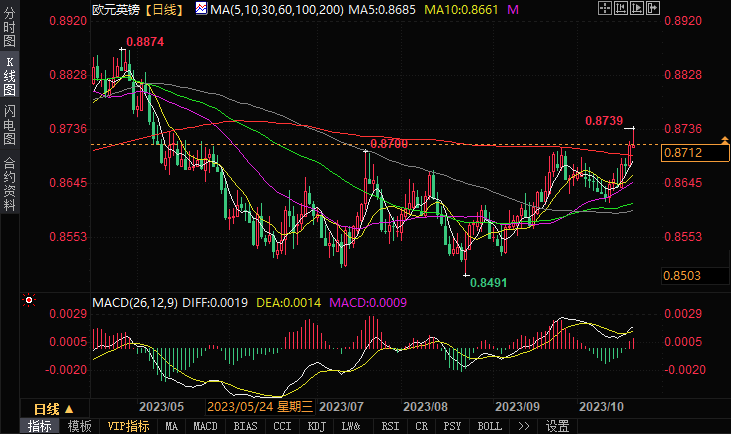731x434 pixels.
Task: Open the 闪电图 sidebar tab
Action: (10, 124)
